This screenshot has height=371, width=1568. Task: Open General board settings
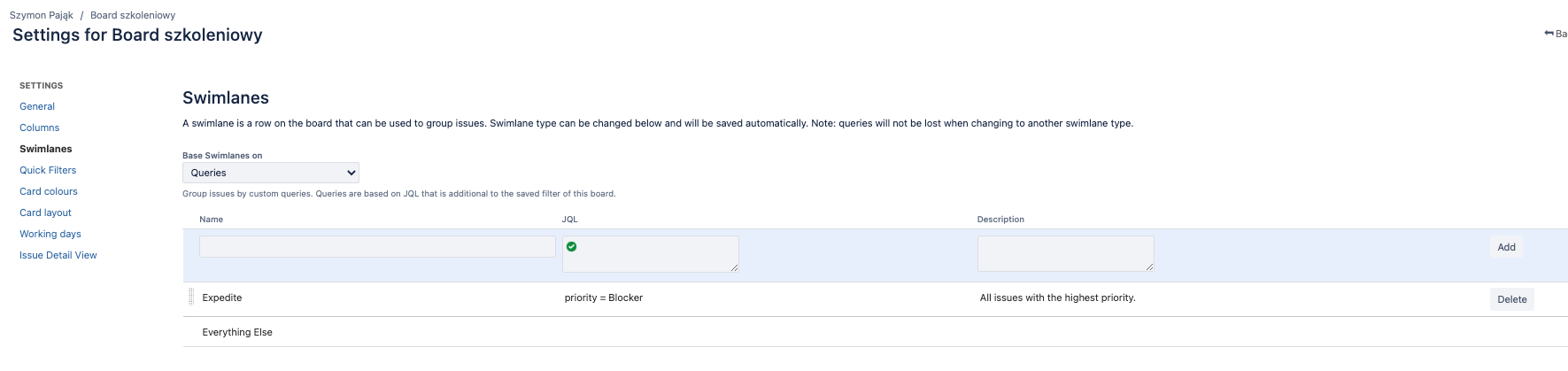tap(37, 106)
